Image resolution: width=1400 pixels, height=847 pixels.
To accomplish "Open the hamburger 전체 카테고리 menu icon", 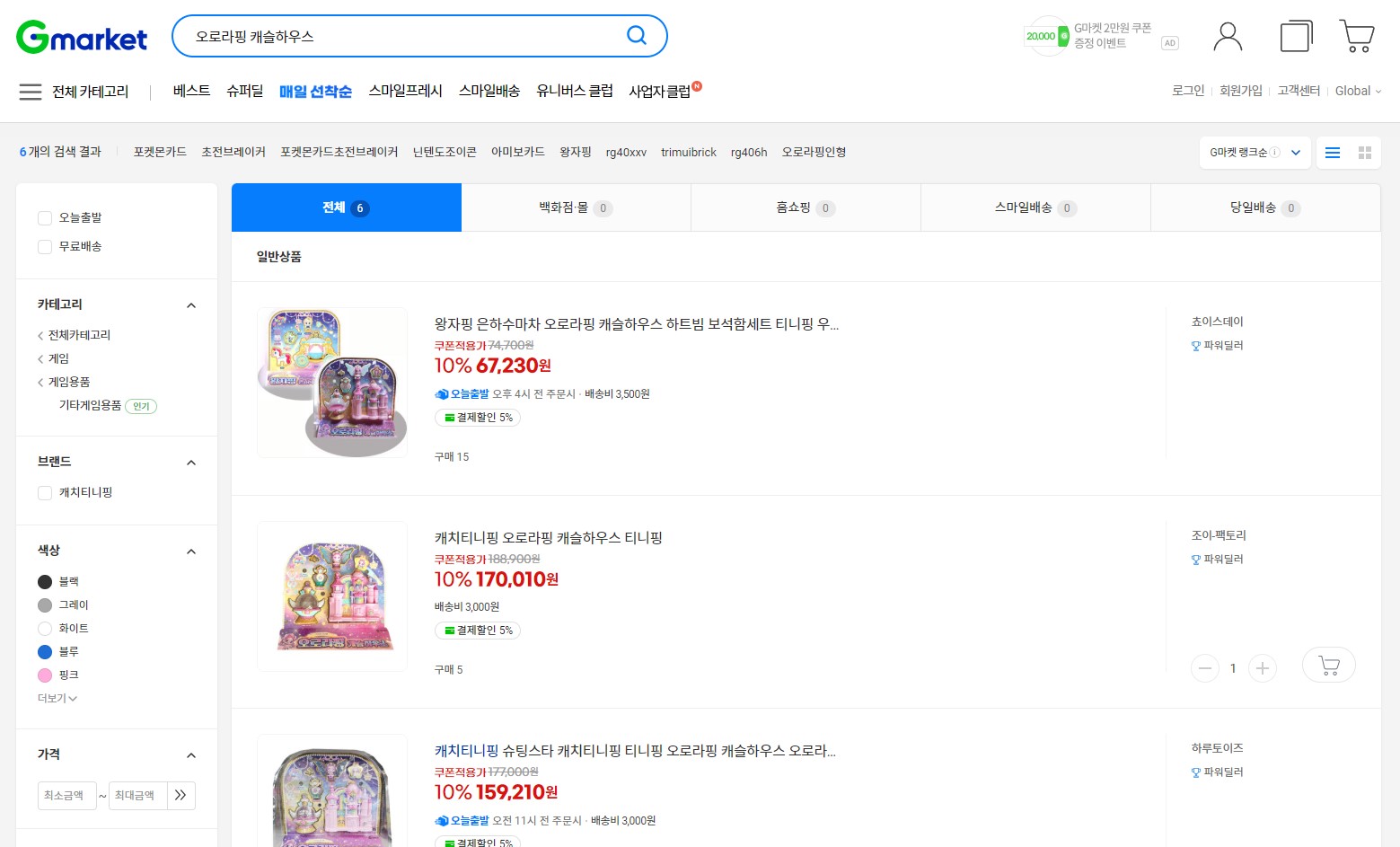I will (31, 92).
